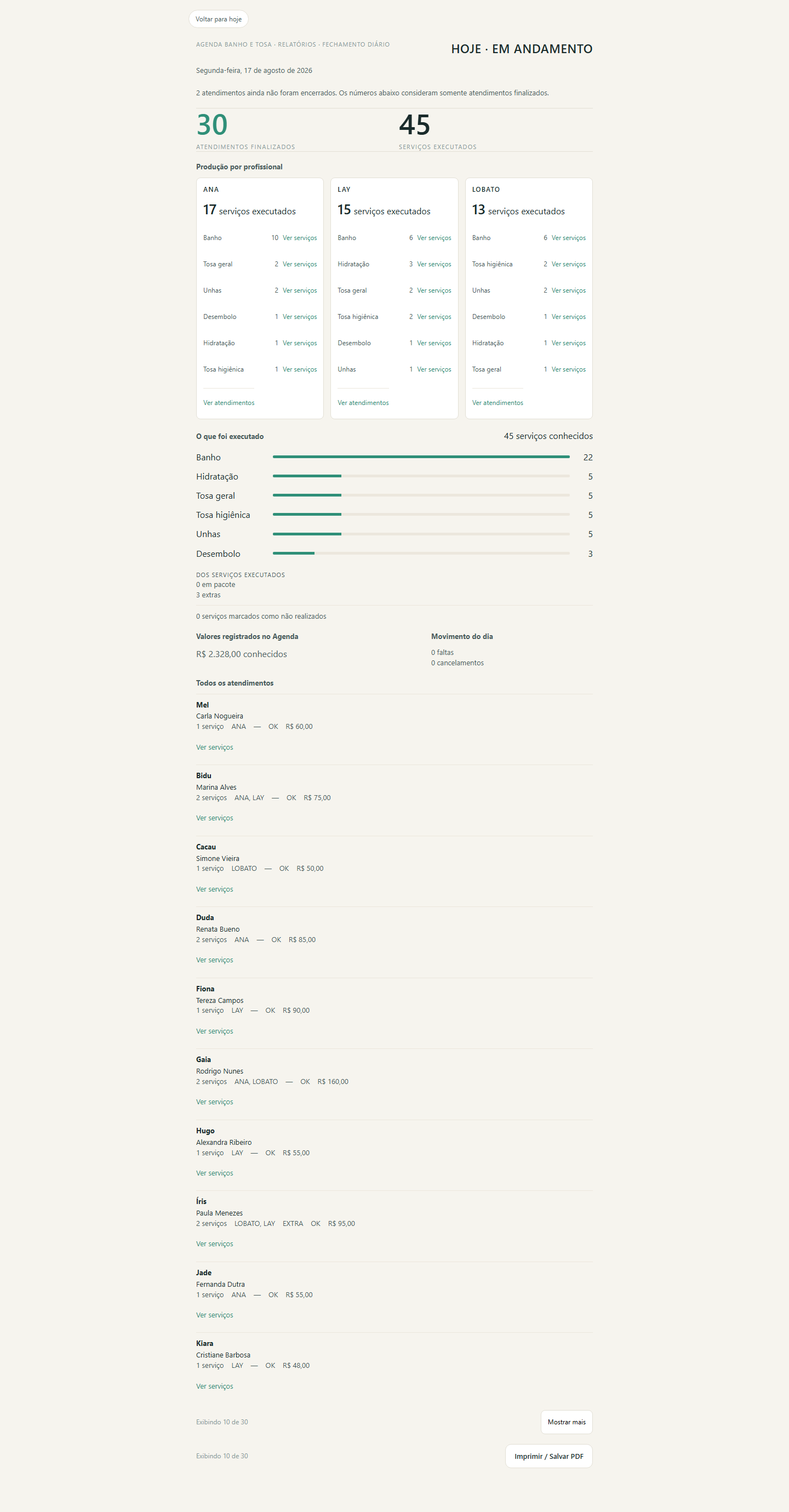Click the Mostrar mais button

click(x=567, y=1422)
